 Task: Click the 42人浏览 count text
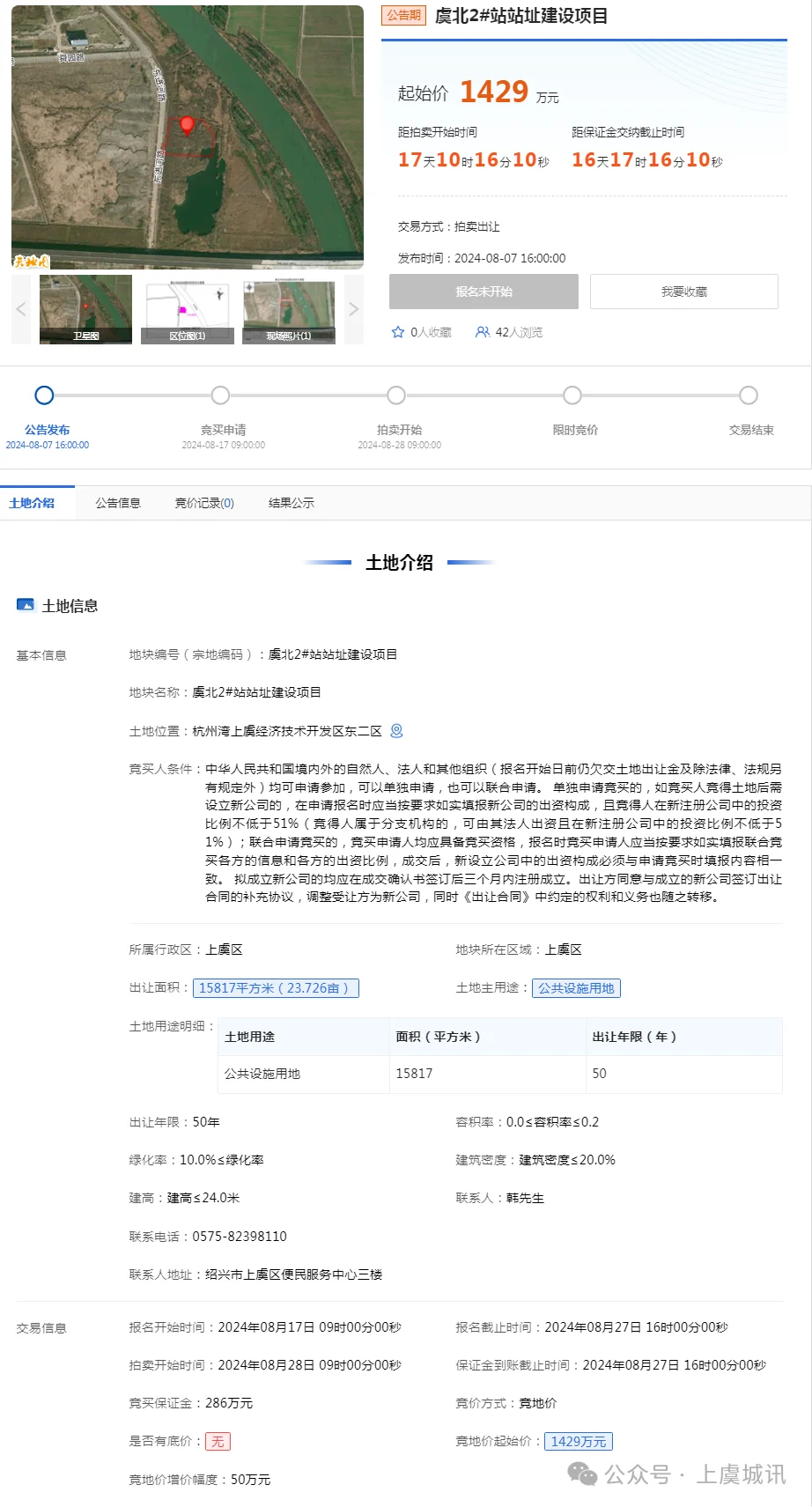pyautogui.click(x=519, y=332)
